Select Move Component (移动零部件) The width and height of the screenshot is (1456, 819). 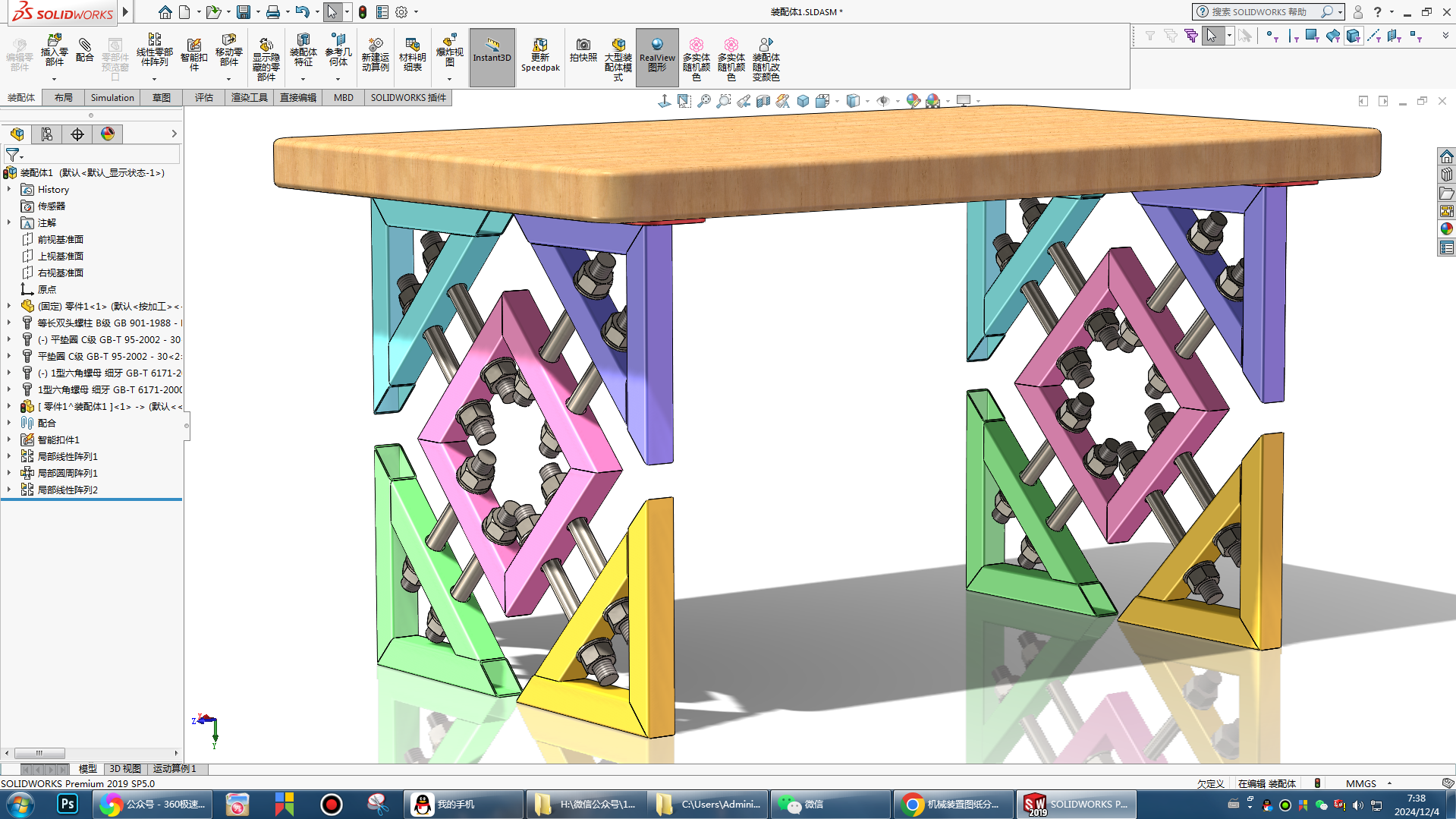228,52
